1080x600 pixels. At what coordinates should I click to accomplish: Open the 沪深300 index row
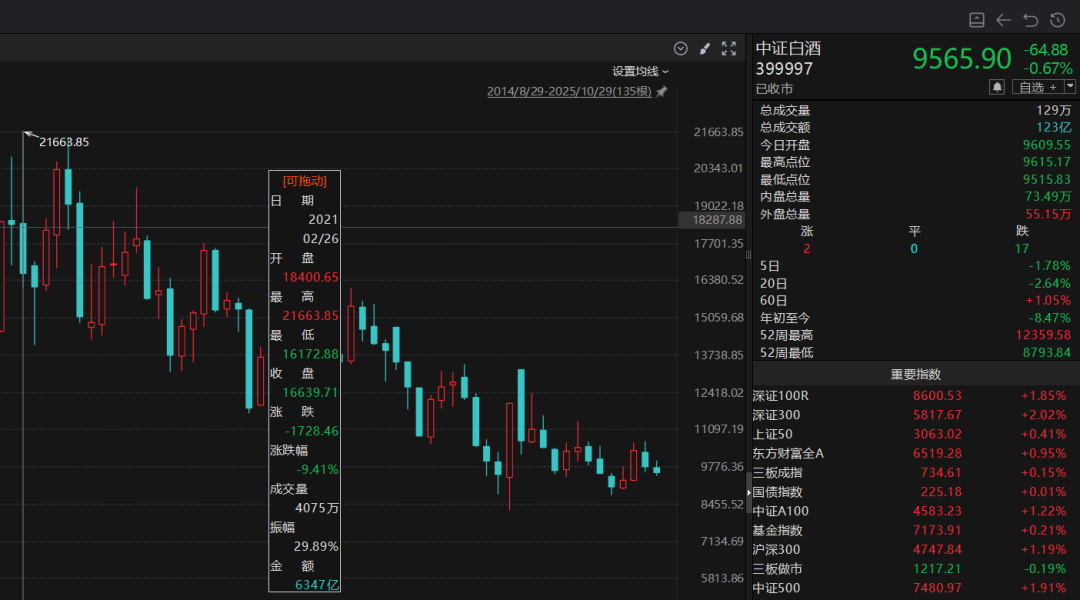pyautogui.click(x=915, y=550)
